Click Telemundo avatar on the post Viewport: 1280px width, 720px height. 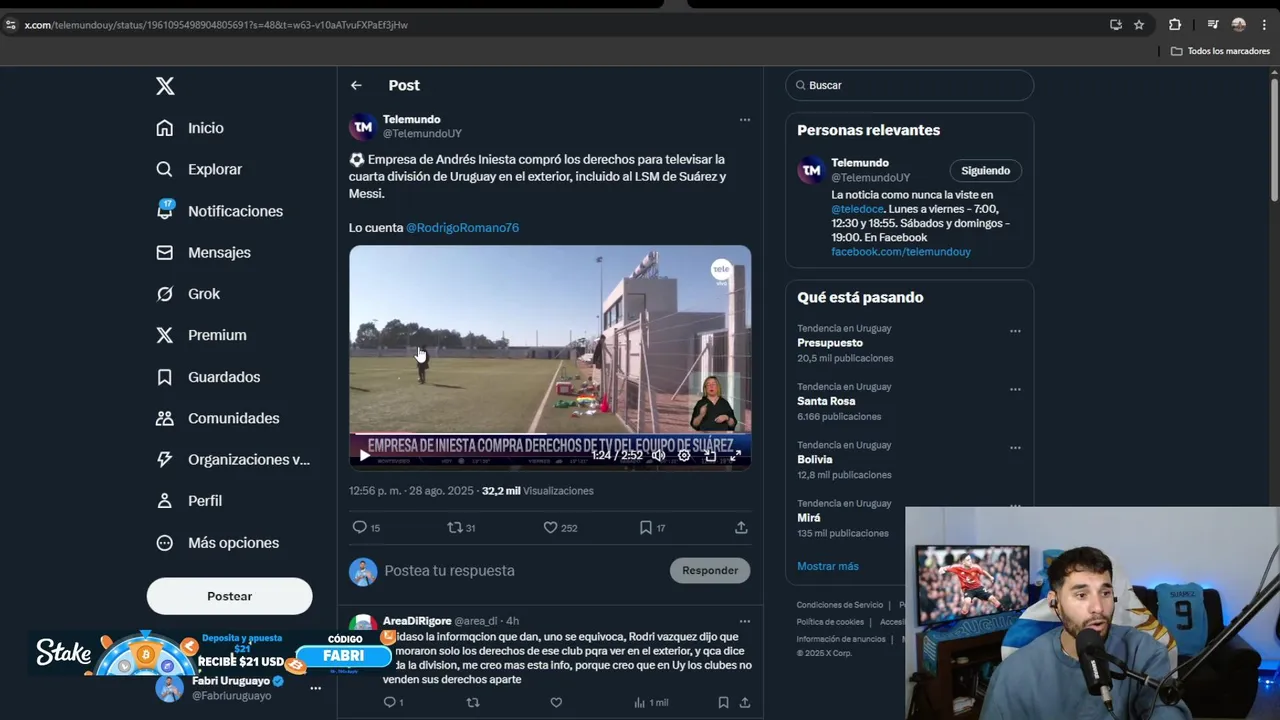pyautogui.click(x=362, y=127)
